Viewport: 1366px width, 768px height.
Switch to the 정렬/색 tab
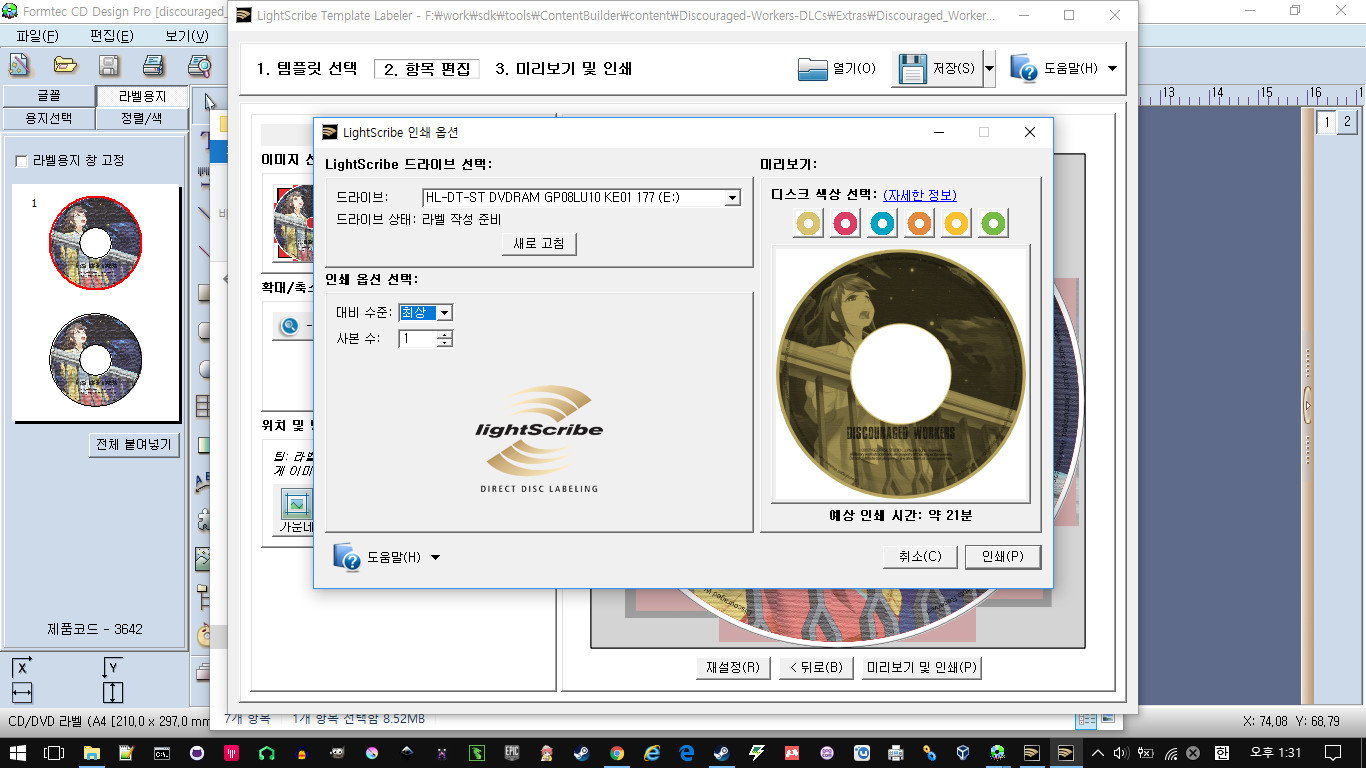(142, 119)
